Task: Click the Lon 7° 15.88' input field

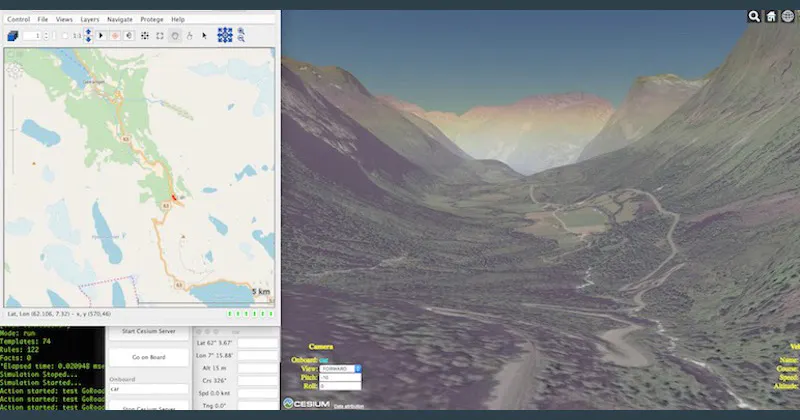Action: (x=258, y=356)
